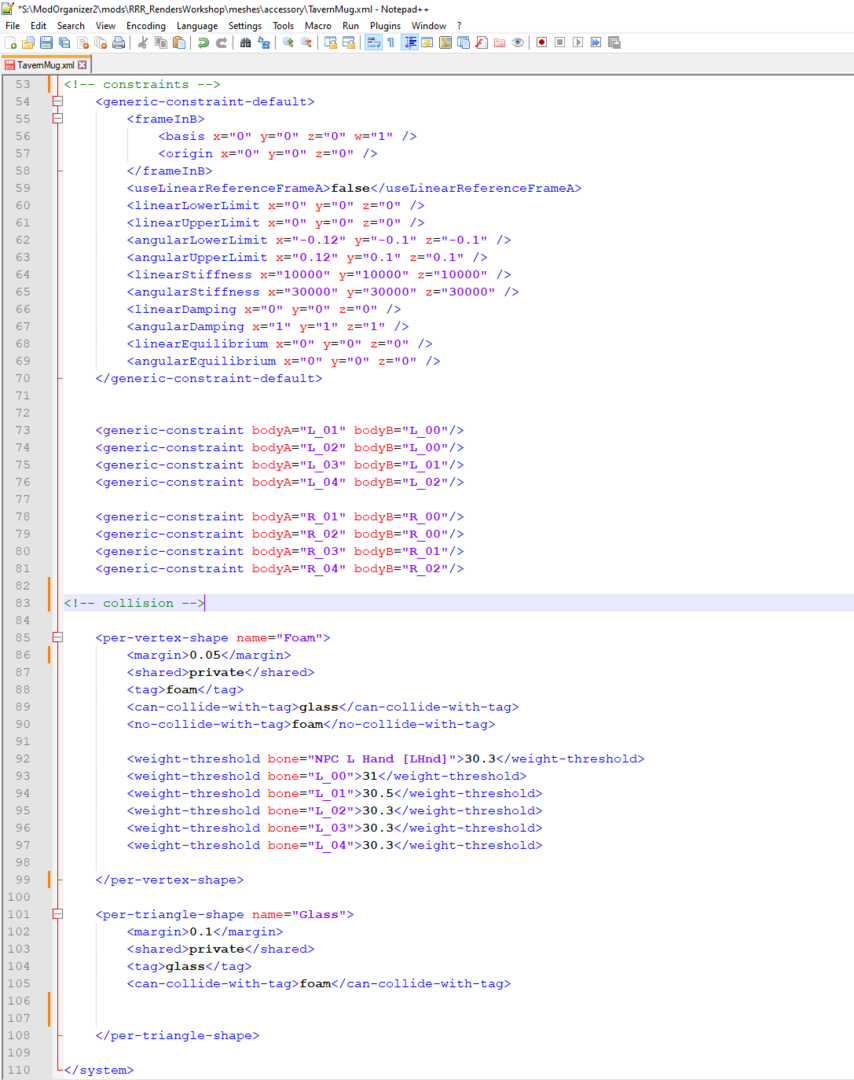Screen dimensions: 854x1080
Task: Click the Undo green arrow icon
Action: click(203, 43)
